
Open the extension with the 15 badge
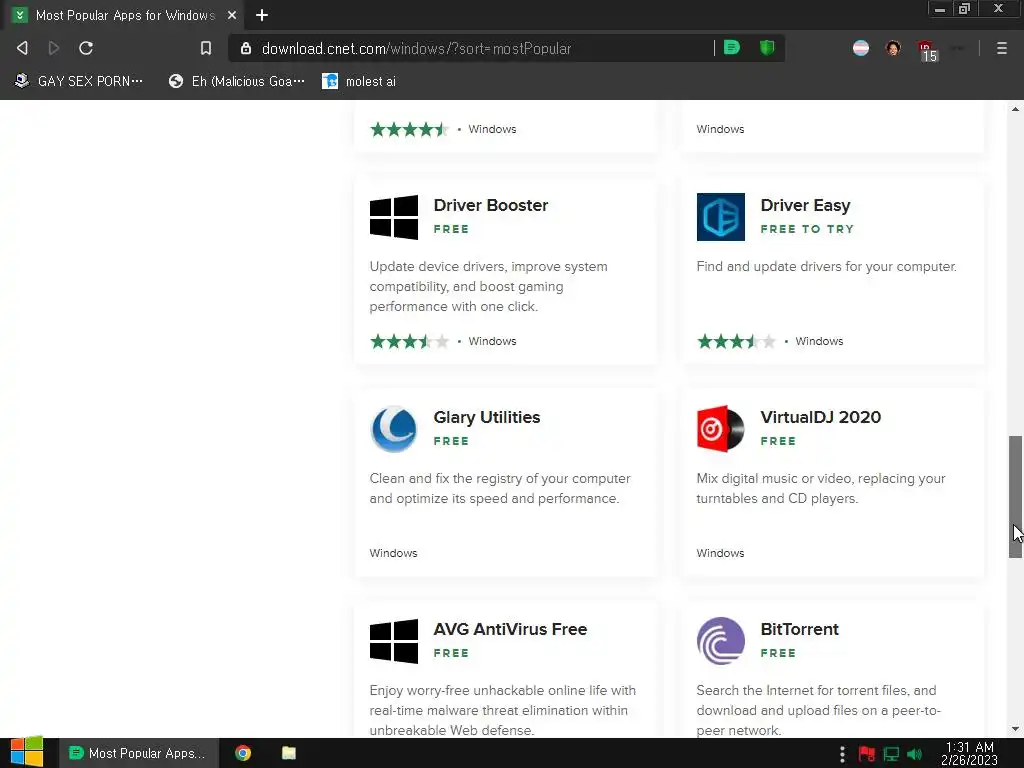(927, 50)
